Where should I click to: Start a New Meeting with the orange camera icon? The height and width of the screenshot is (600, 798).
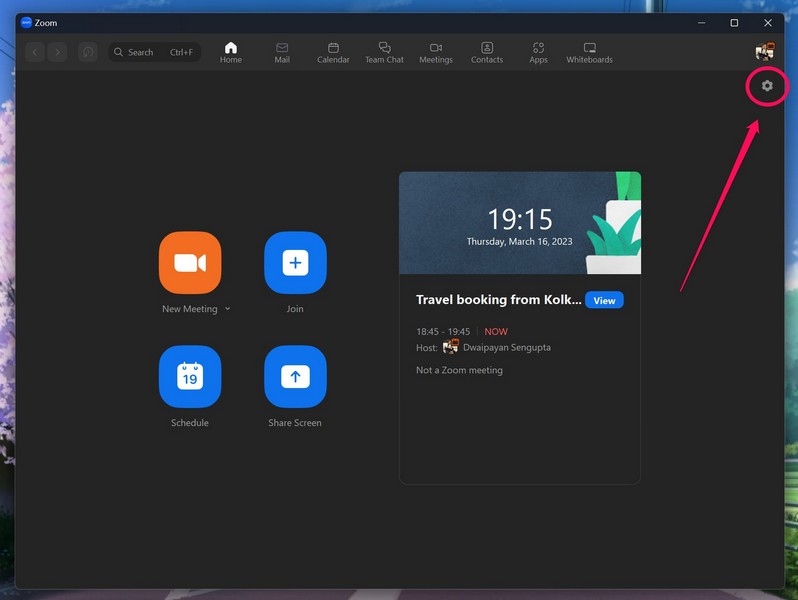coord(190,263)
